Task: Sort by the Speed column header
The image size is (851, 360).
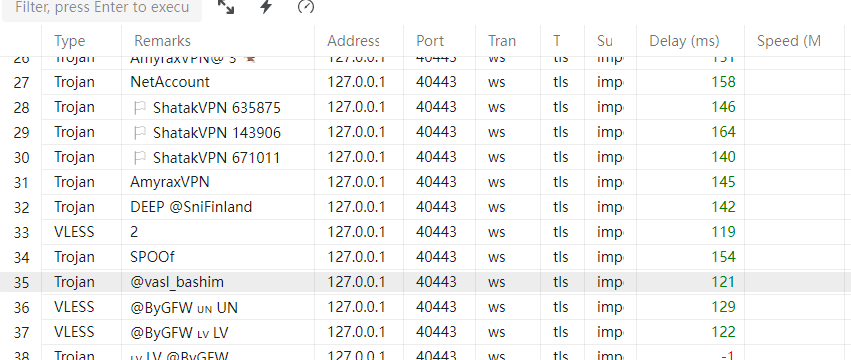Action: (789, 41)
